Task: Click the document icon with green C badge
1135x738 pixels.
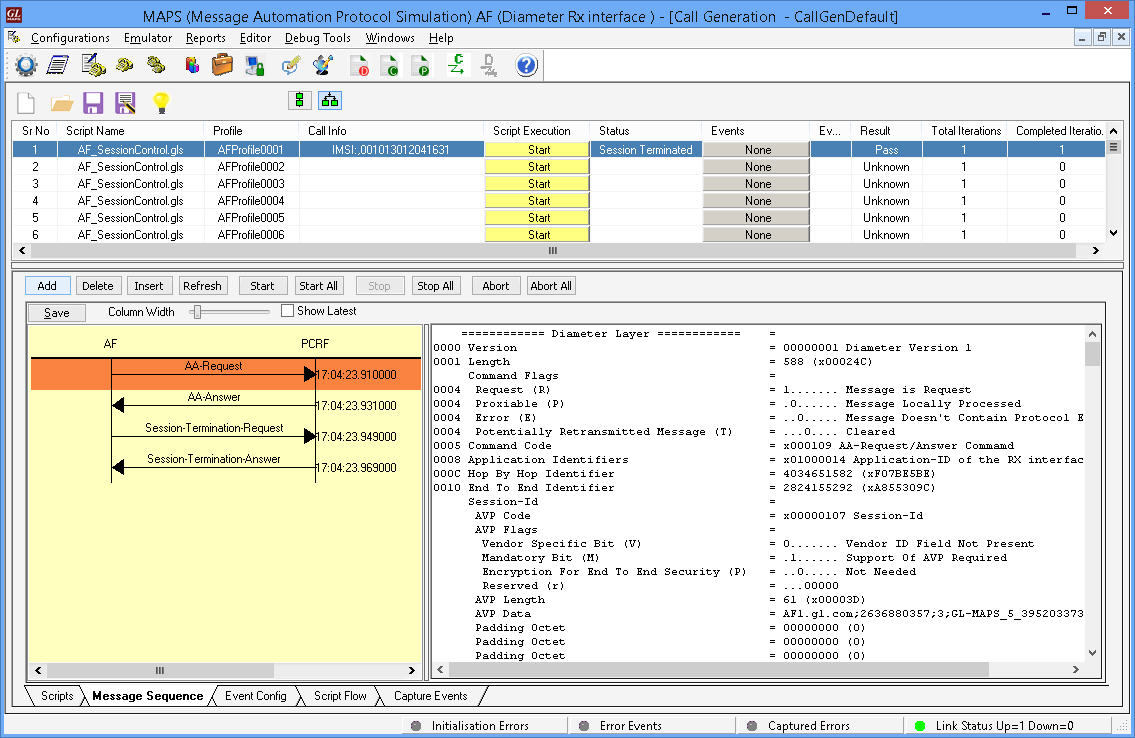Action: [390, 66]
